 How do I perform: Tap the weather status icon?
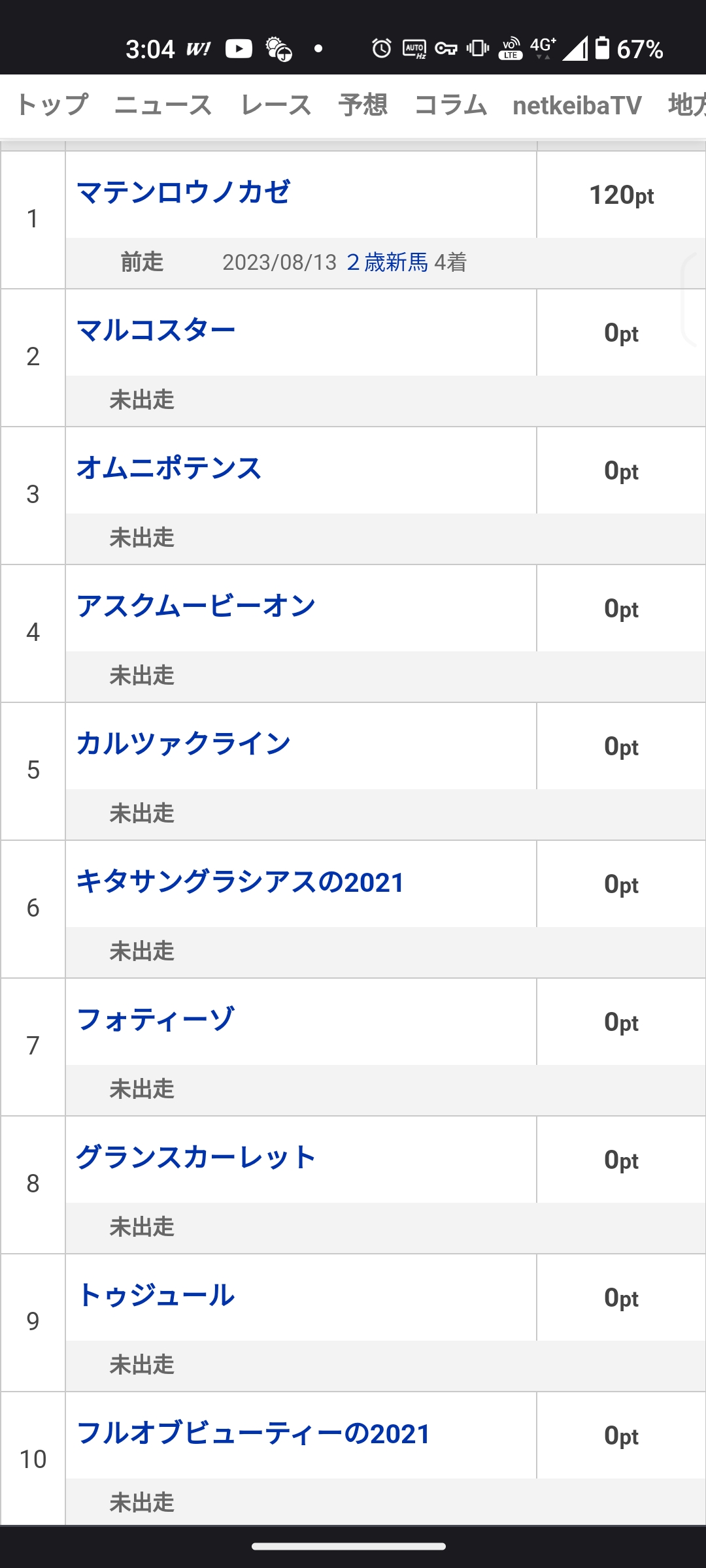[279, 49]
